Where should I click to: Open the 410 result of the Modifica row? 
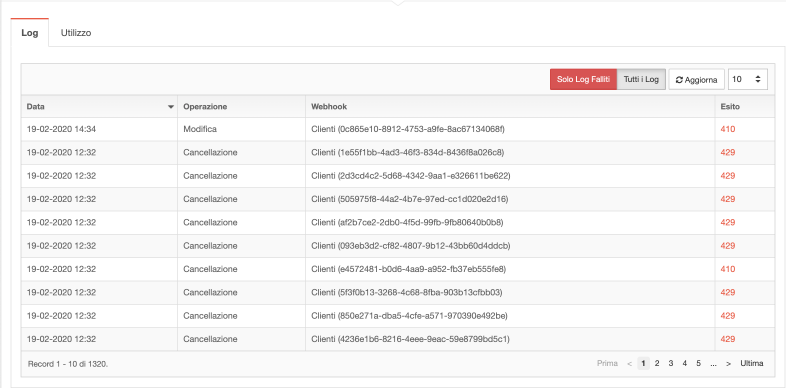coord(728,129)
